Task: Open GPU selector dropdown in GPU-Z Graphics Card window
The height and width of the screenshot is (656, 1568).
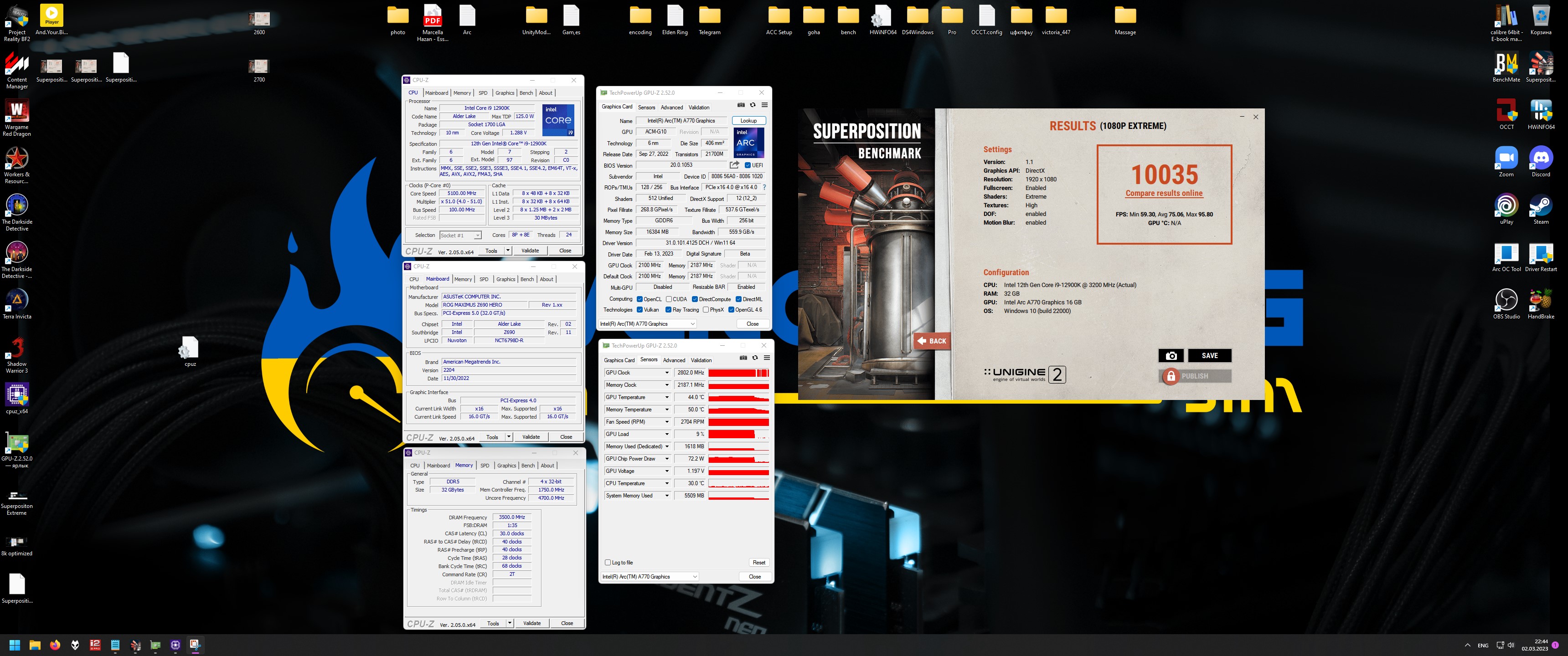Action: [x=647, y=324]
